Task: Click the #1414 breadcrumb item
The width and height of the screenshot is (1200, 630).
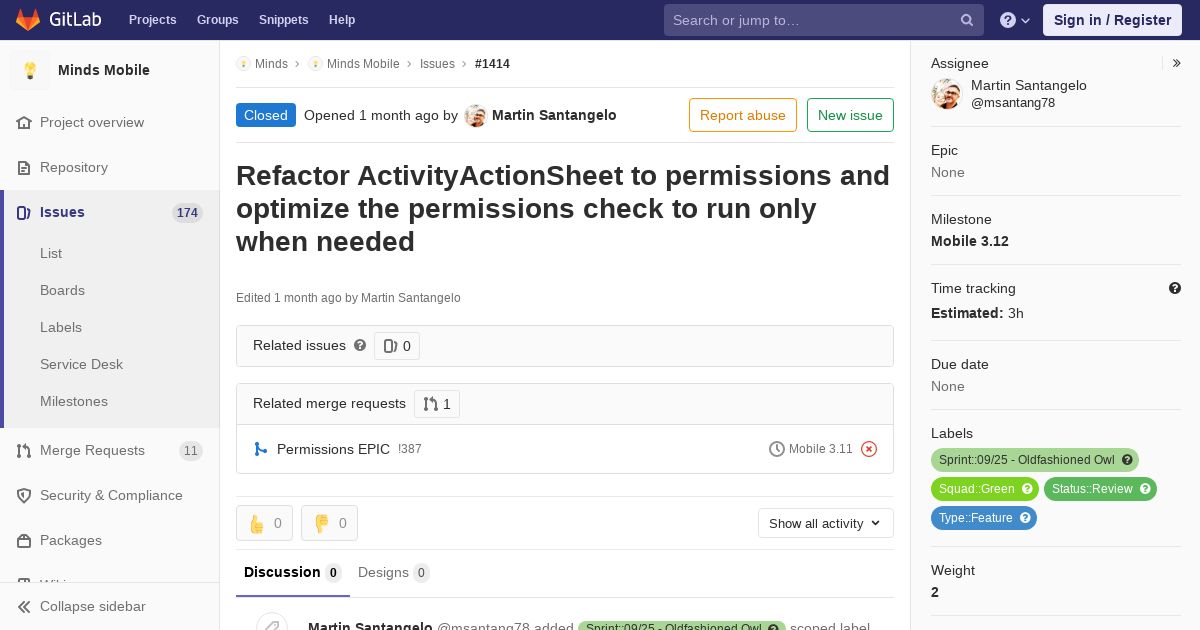Action: [492, 64]
